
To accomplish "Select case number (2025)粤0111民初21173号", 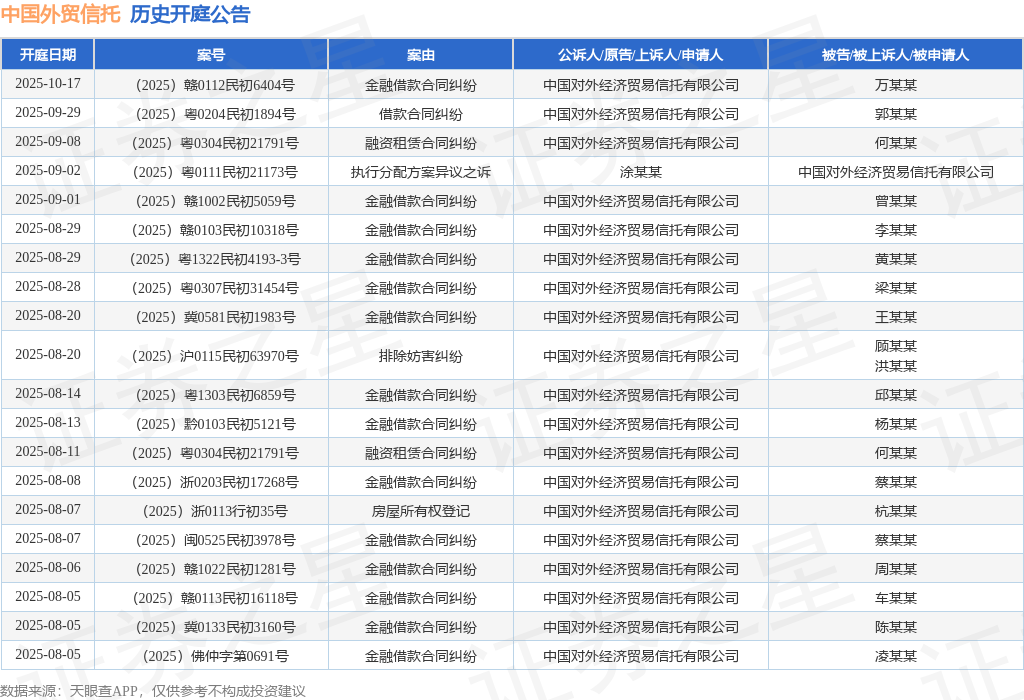I will [215, 172].
